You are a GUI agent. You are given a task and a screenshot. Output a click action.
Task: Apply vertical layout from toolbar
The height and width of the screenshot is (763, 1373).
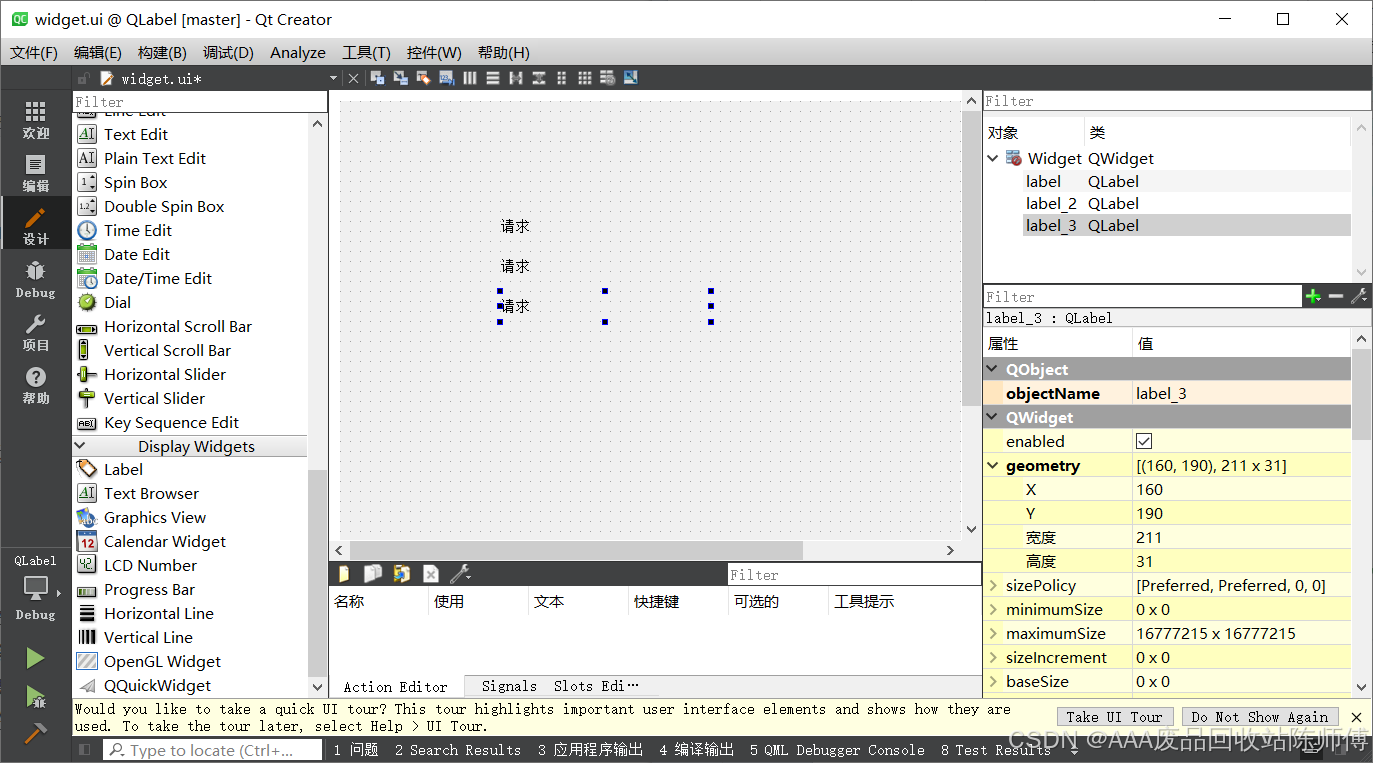493,78
